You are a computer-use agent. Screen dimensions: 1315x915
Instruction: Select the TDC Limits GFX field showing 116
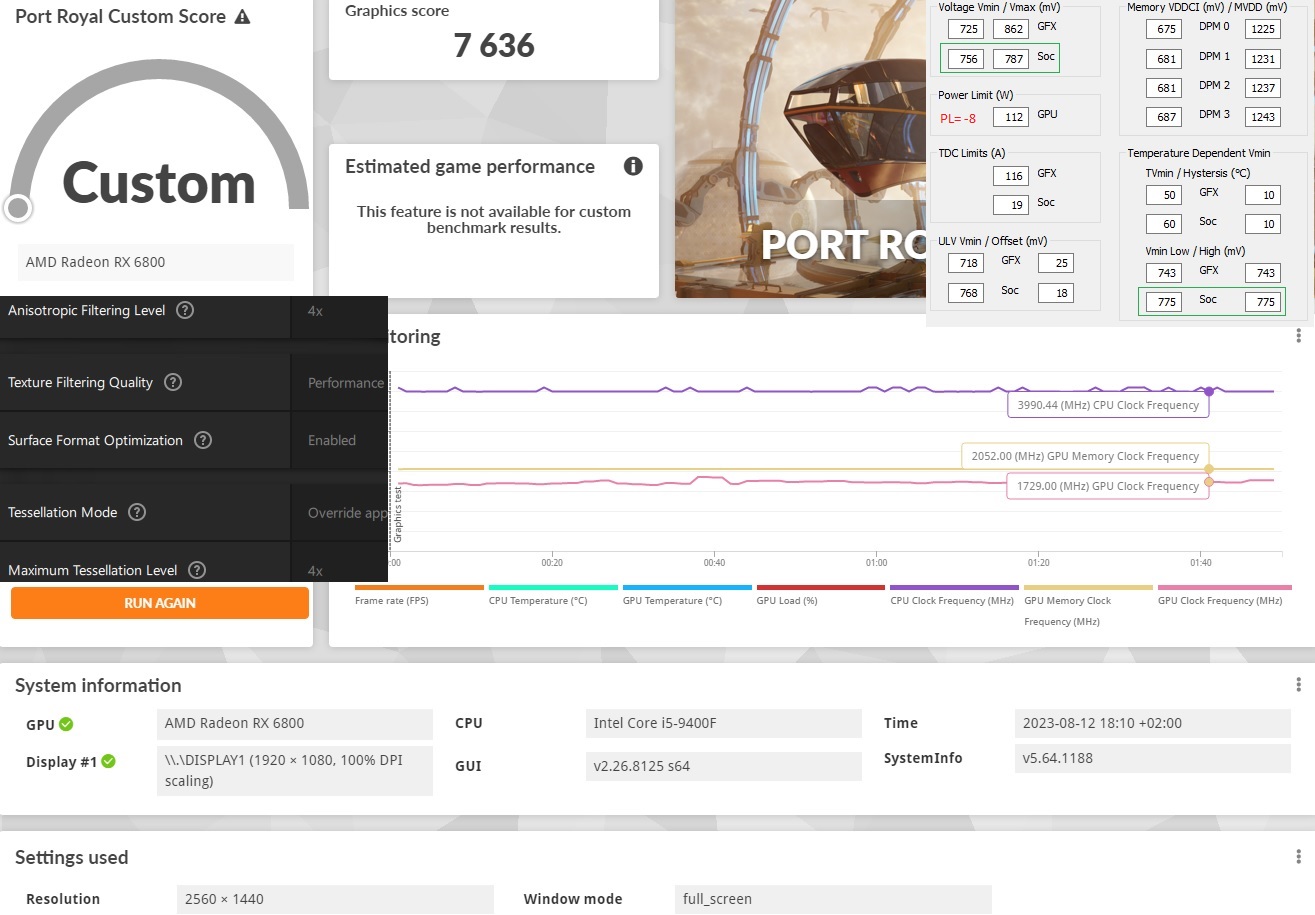click(x=1010, y=176)
